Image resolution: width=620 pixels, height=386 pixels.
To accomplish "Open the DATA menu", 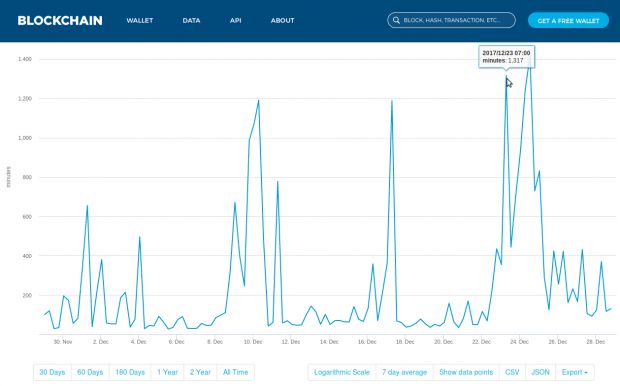I will [x=191, y=21].
